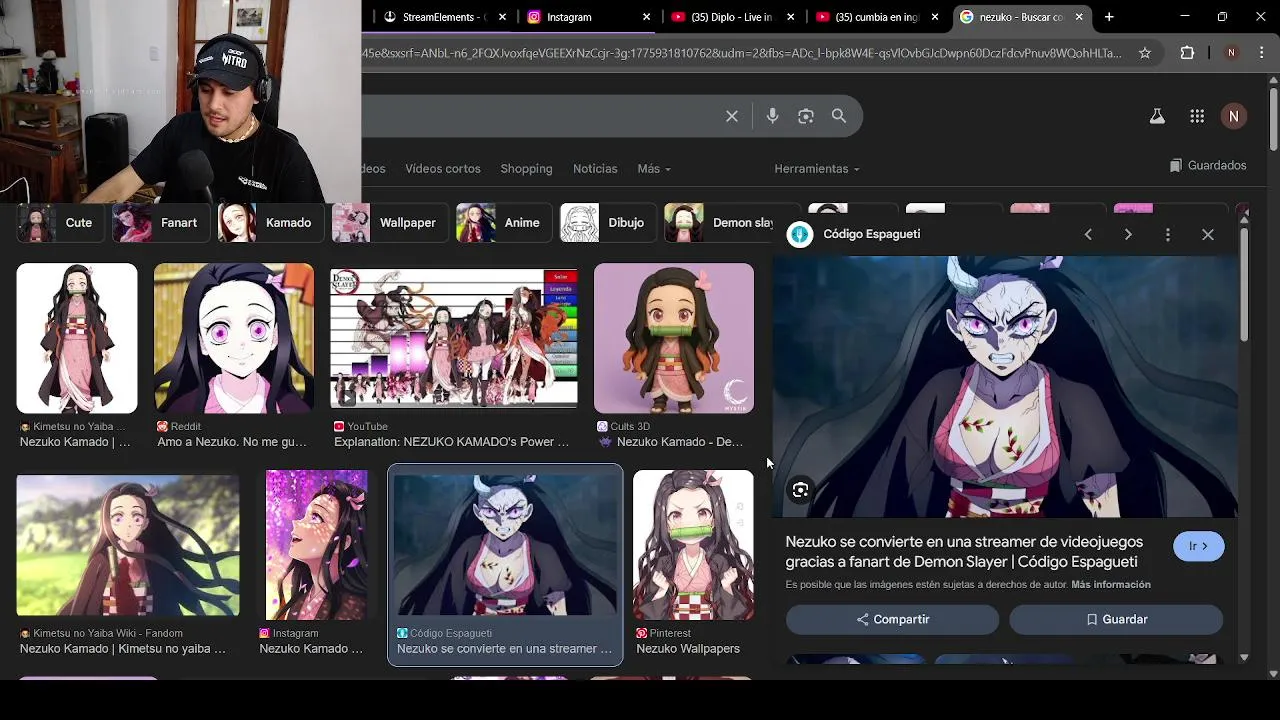Screen dimensions: 1280x720
Task: Open Google Lens camera search icon
Action: pyautogui.click(x=806, y=117)
